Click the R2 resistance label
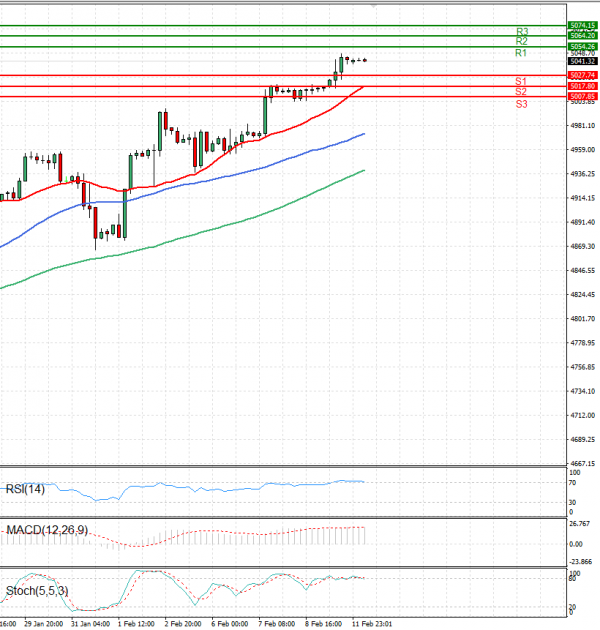Screen dimensions: 600x630 (x=521, y=41)
